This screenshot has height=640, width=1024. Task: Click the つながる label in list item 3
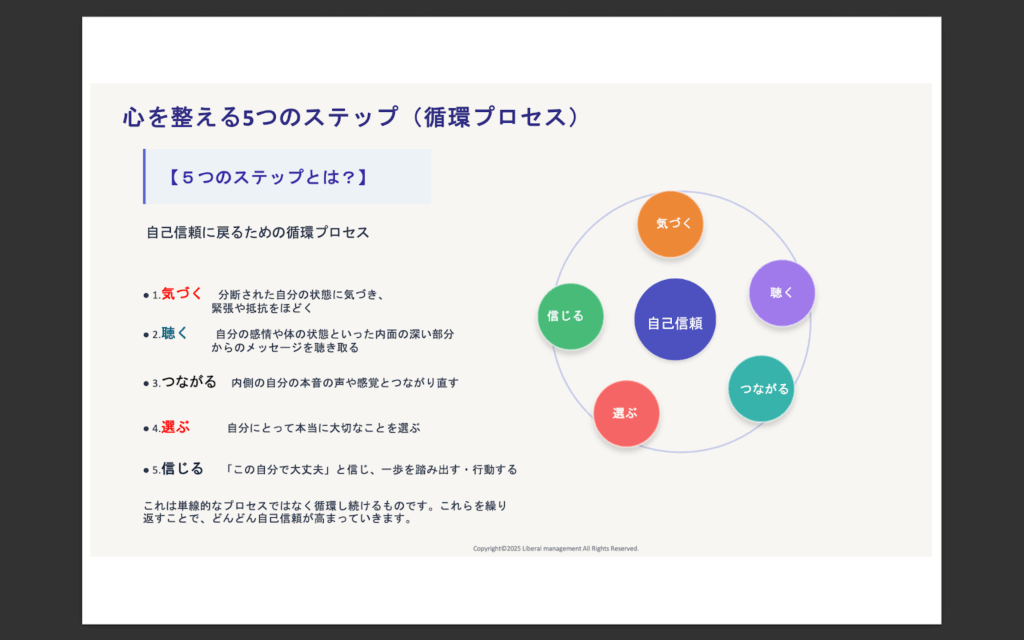189,382
